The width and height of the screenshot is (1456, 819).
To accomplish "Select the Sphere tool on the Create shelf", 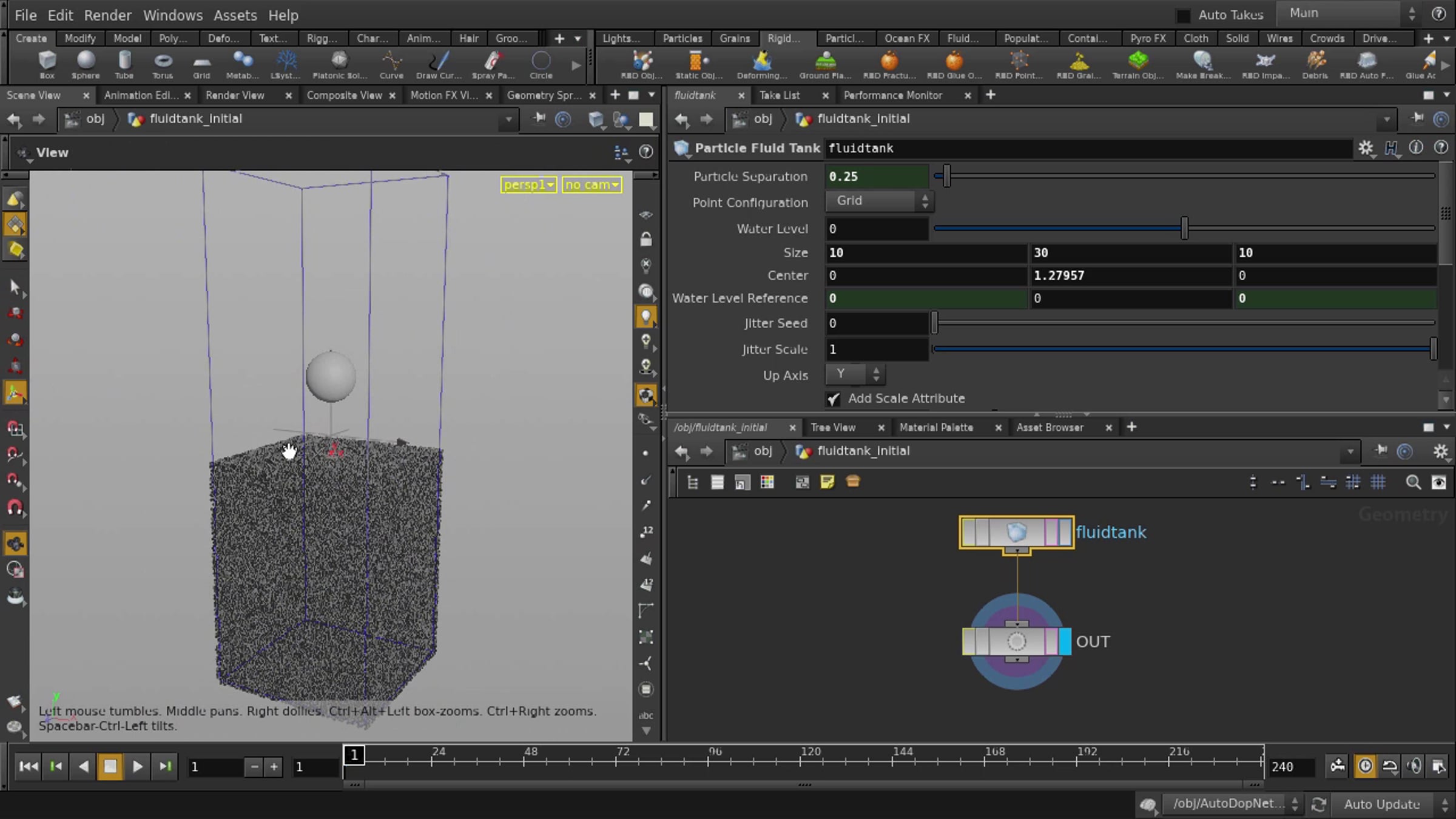I will (86, 64).
